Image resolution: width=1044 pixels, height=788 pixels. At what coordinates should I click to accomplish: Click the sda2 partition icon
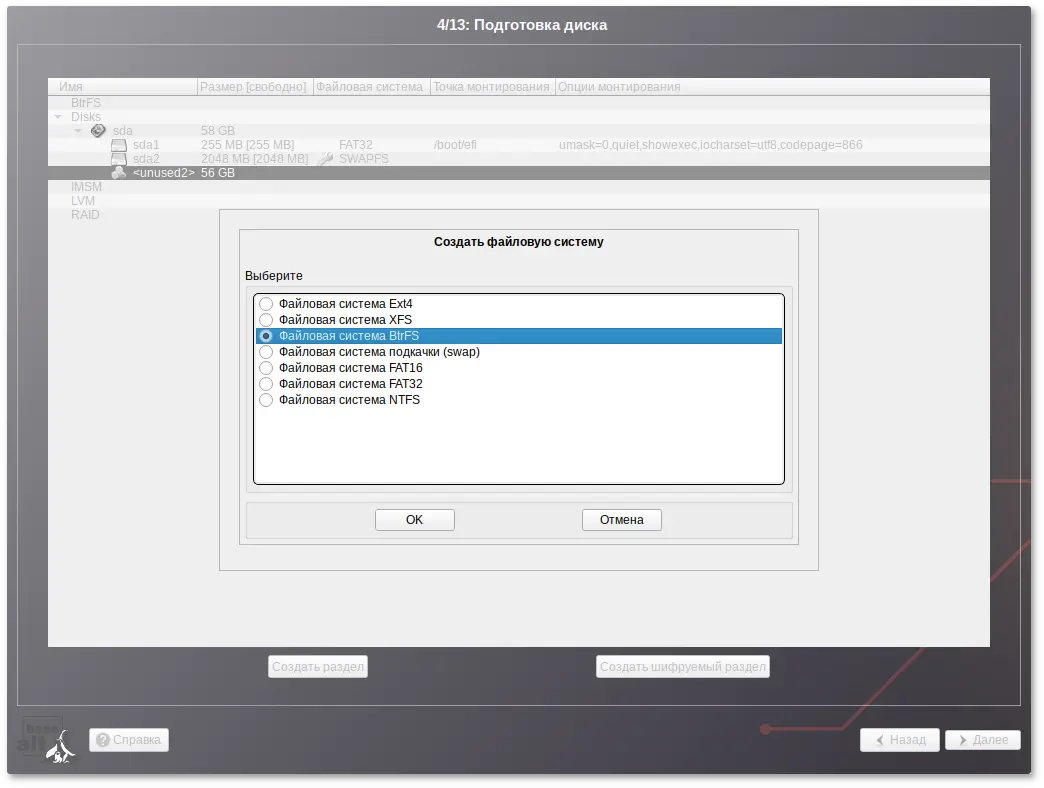[119, 159]
